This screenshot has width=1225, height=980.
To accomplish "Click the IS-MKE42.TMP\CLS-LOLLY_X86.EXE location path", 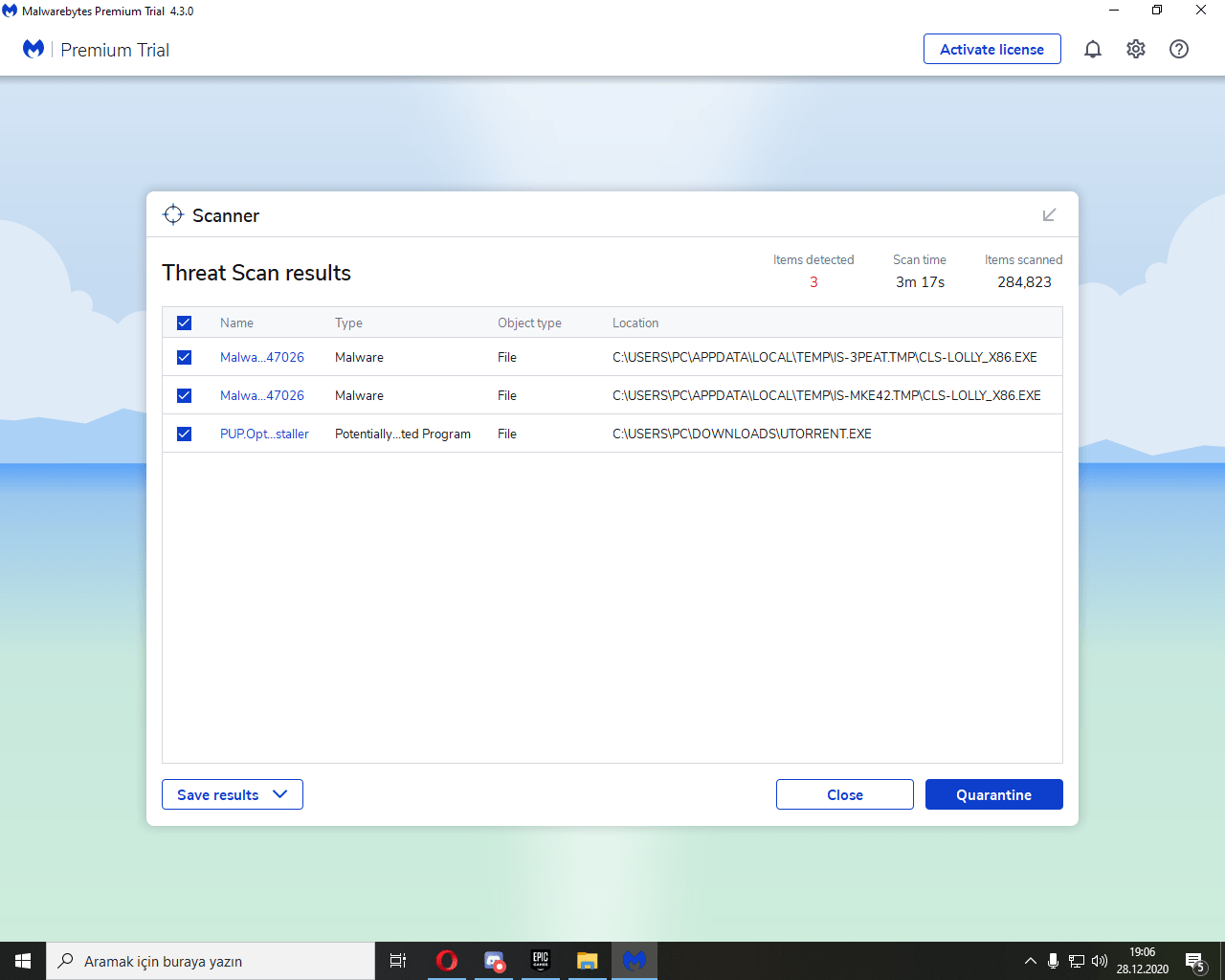I will tap(827, 395).
